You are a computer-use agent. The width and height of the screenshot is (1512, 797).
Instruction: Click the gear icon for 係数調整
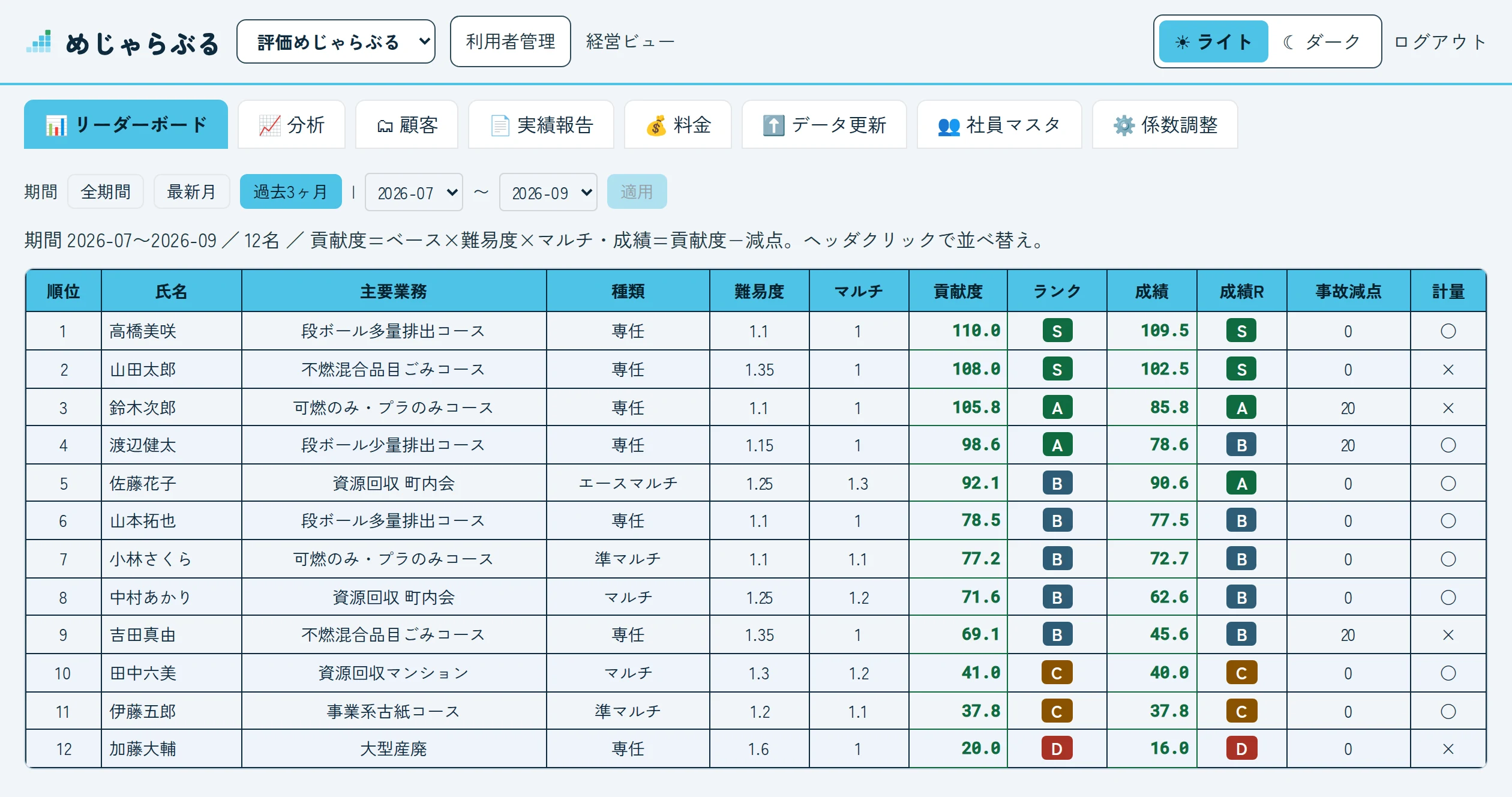point(1124,125)
